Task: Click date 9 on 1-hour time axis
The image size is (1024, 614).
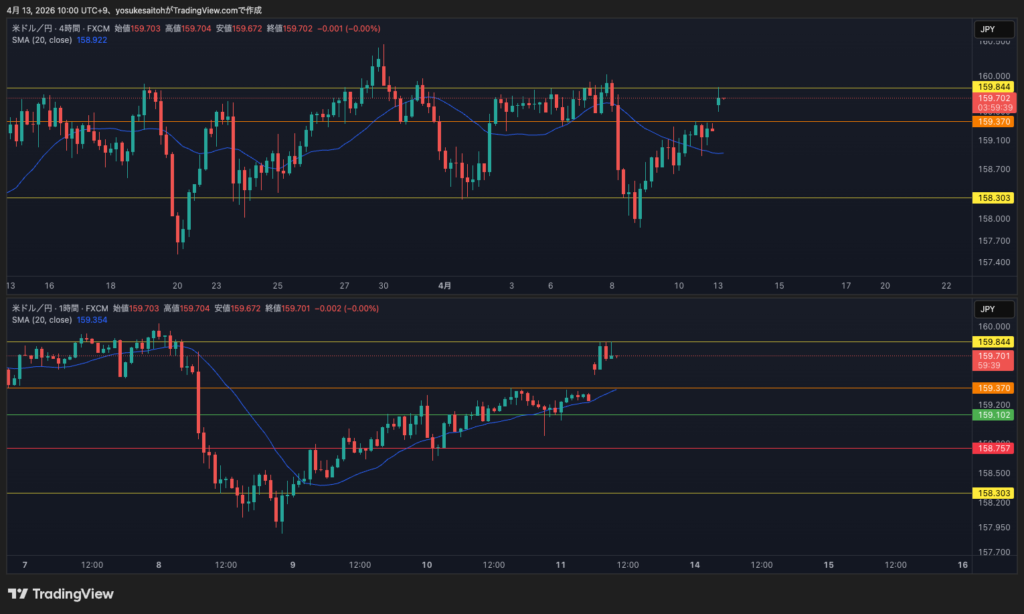Action: point(293,564)
